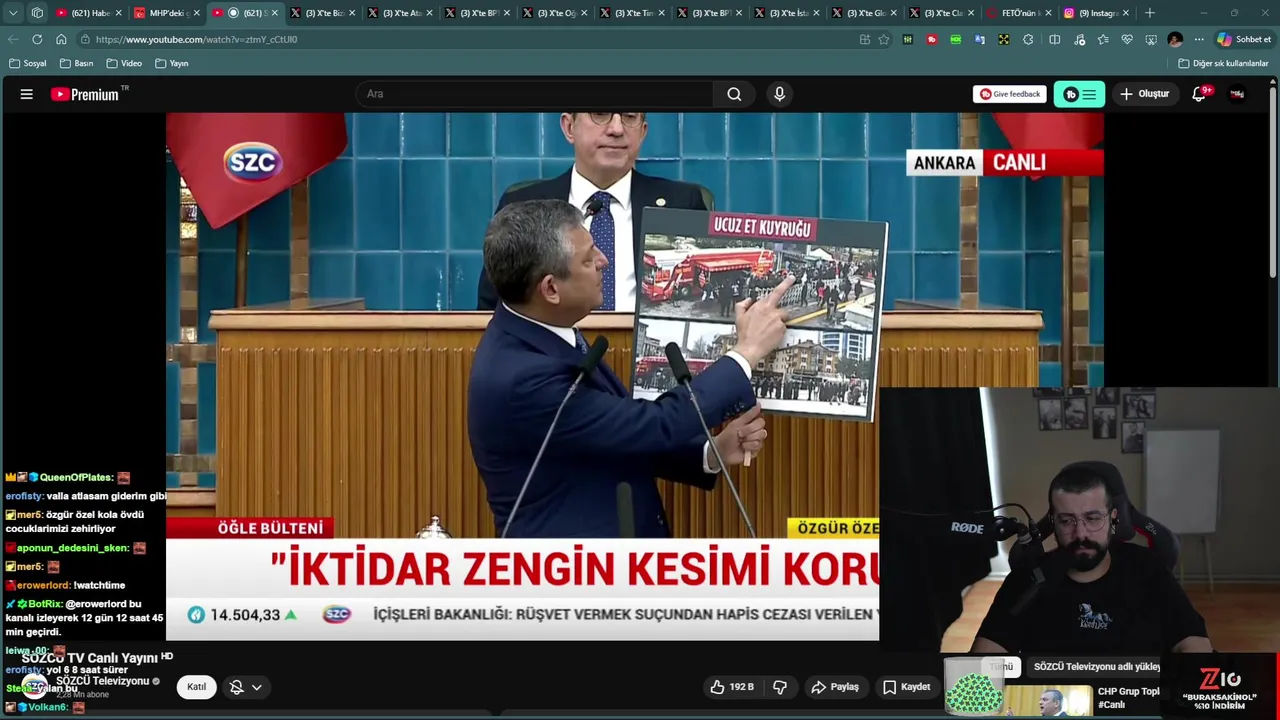Click the SÖZCÜ TV Canlı Yayını title
1280x720 pixels.
point(90,658)
